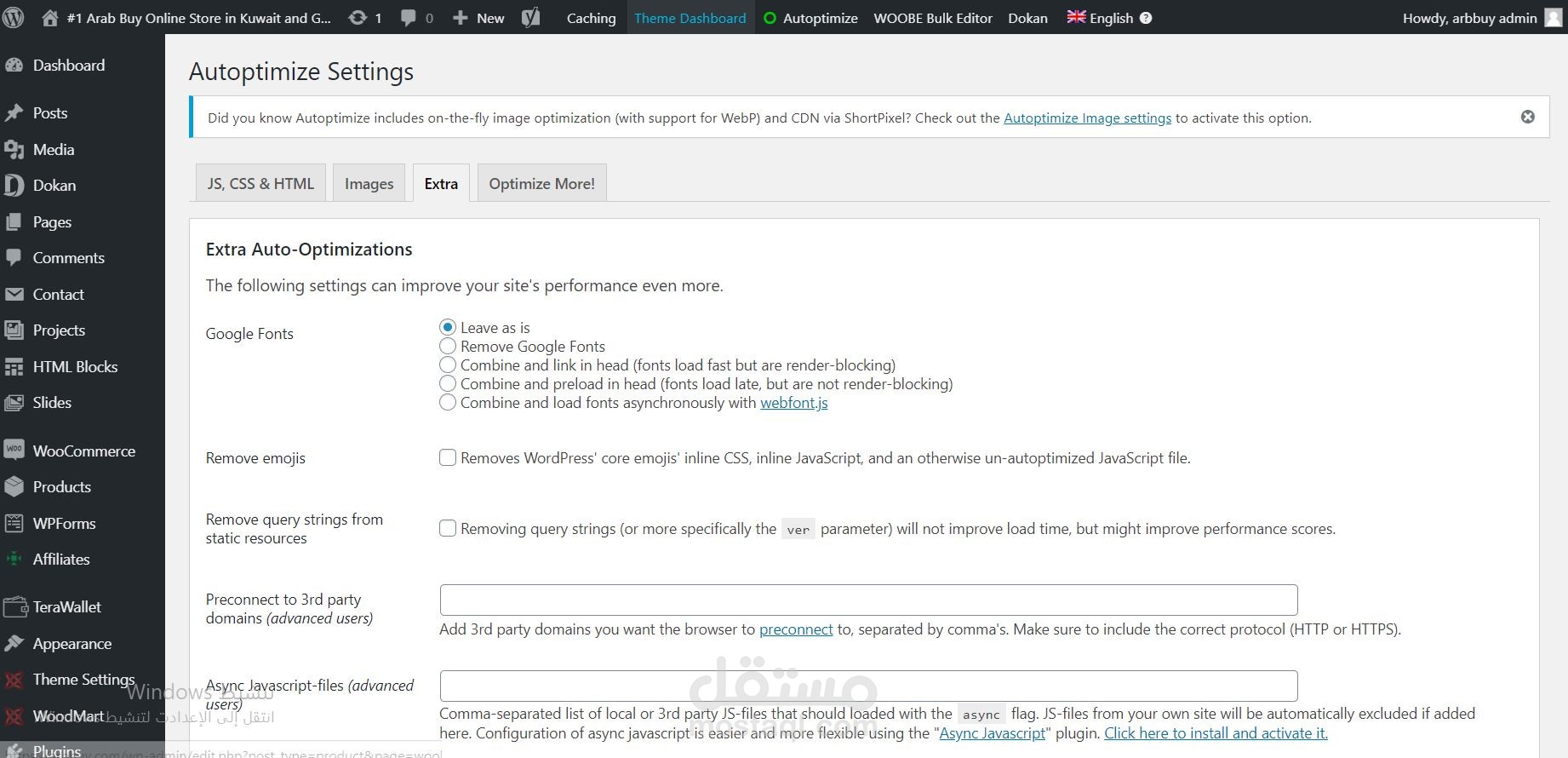Click 'Click here to install and activate it.'
The width and height of the screenshot is (1568, 758).
pyautogui.click(x=1216, y=732)
